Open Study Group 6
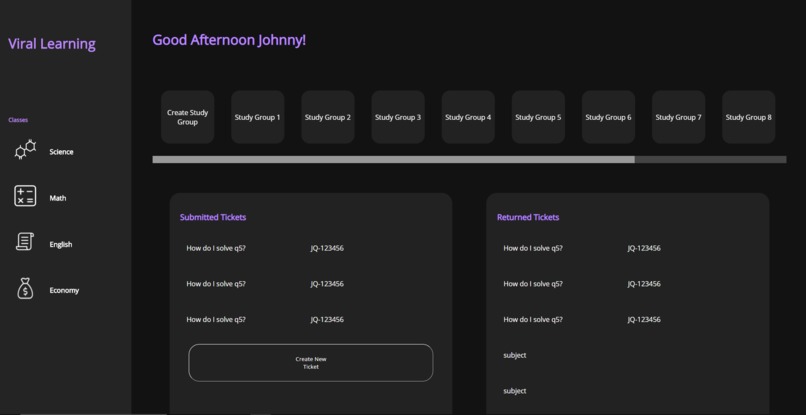Viewport: 806px width, 415px height. 609,117
